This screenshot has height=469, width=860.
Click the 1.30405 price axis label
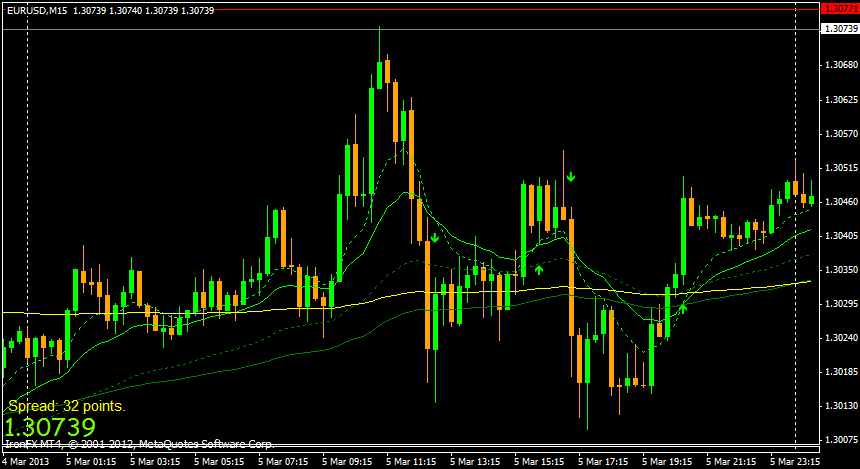(x=839, y=236)
